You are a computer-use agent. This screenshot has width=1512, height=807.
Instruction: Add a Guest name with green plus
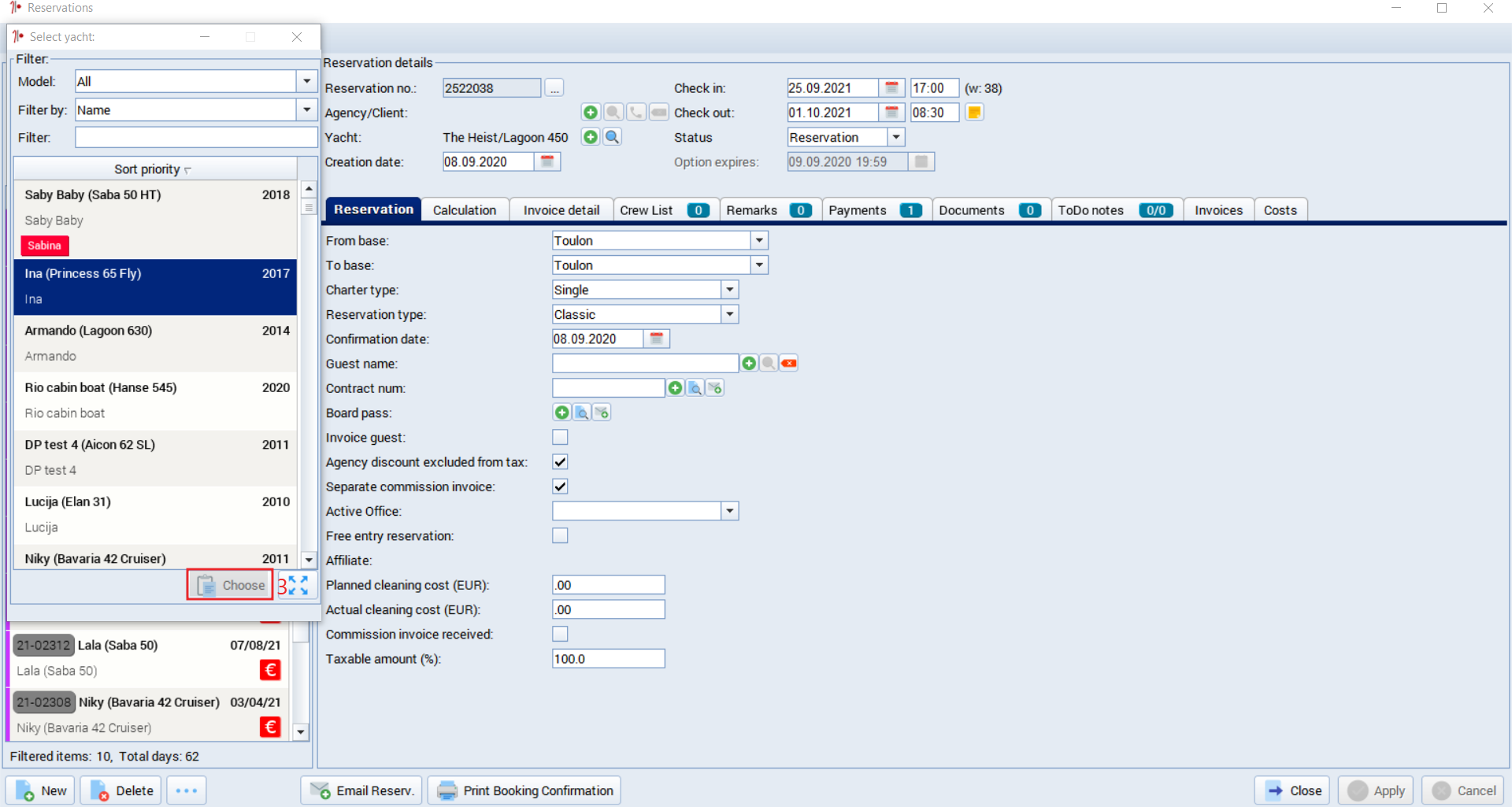point(749,363)
